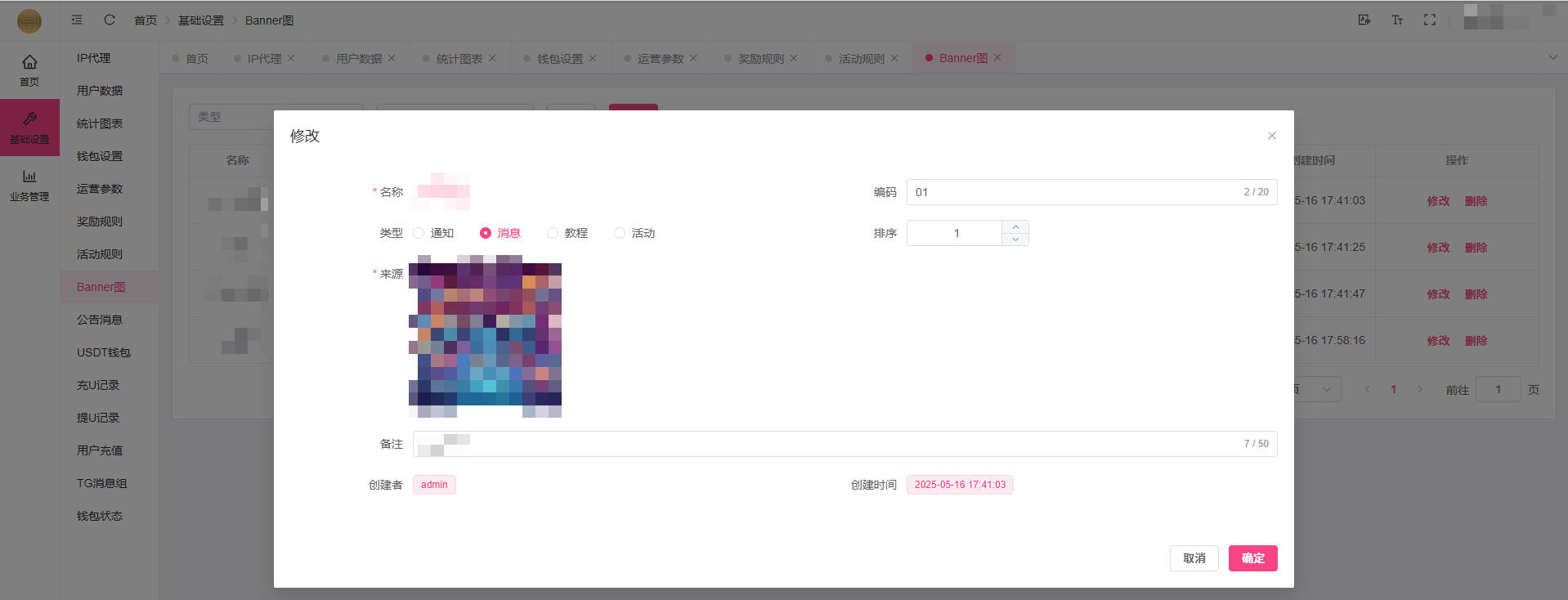Close the Banner图 tab via its X
This screenshot has height=600, width=1568.
point(997,58)
